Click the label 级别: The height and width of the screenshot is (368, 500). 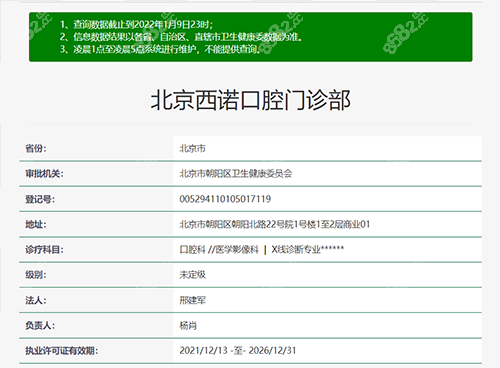(x=36, y=275)
